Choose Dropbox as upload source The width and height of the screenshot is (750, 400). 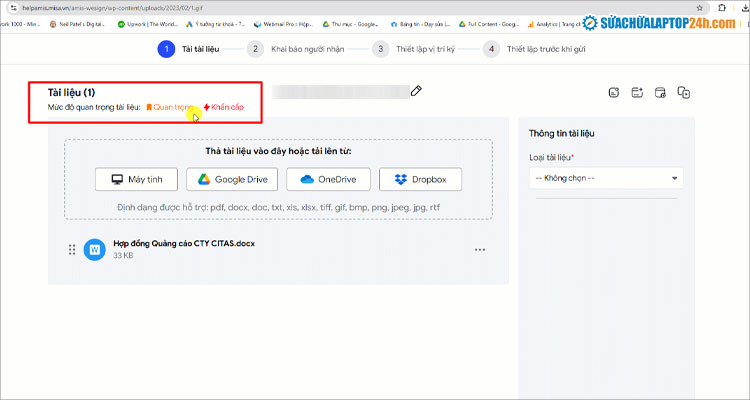420,179
